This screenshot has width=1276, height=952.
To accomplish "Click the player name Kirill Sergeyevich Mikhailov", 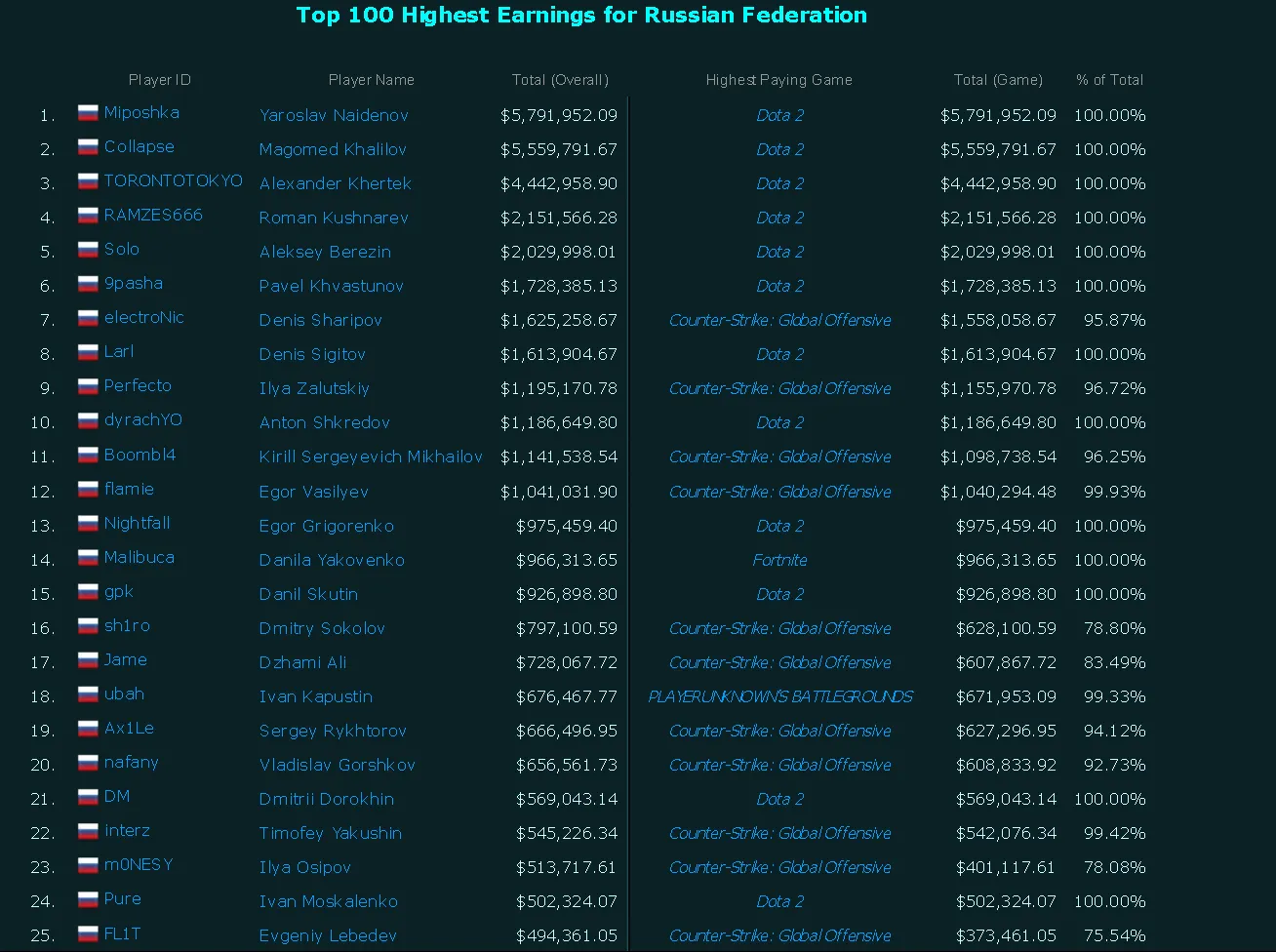I will [x=371, y=457].
